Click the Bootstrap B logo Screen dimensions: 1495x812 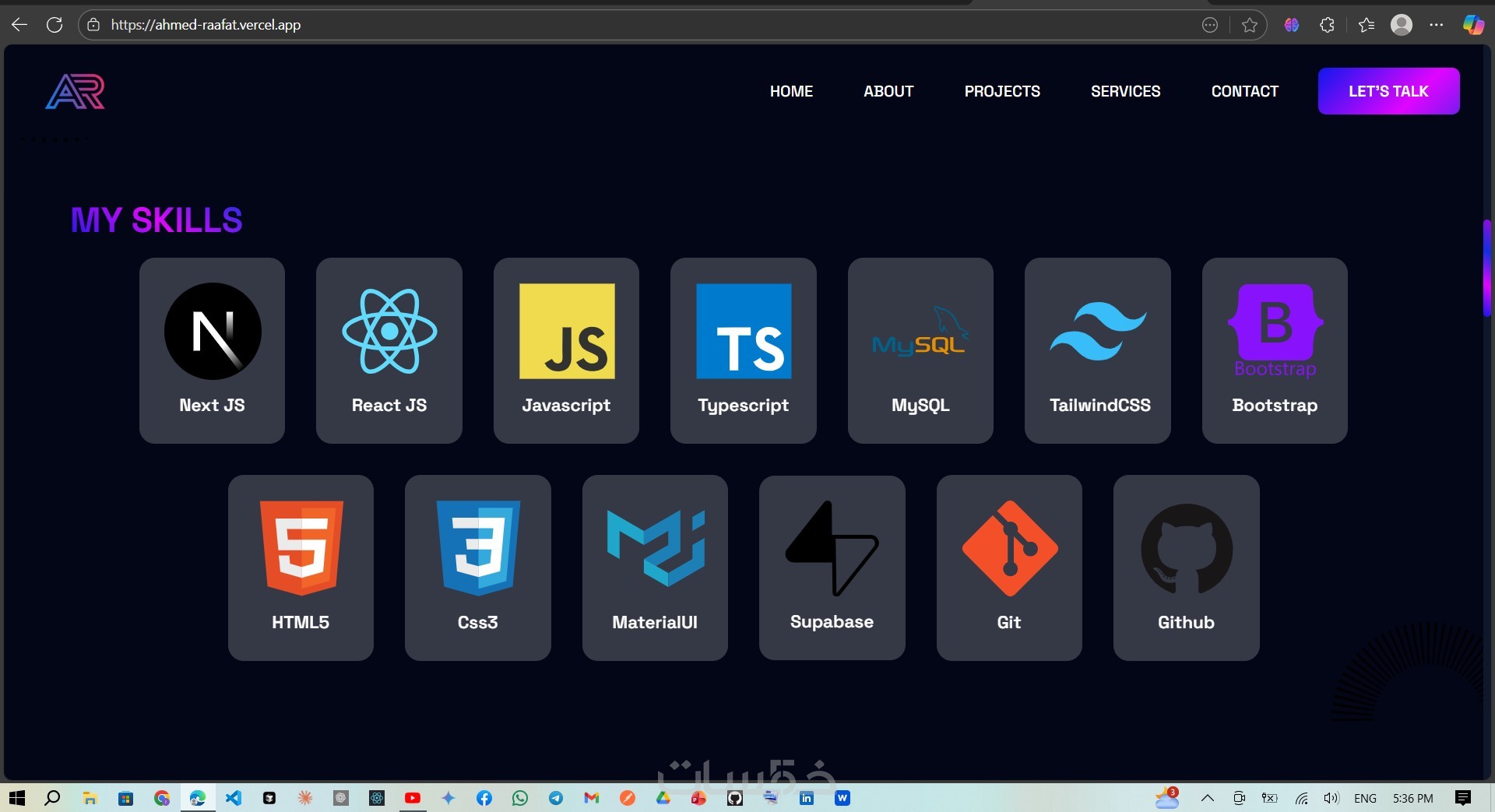tap(1275, 331)
